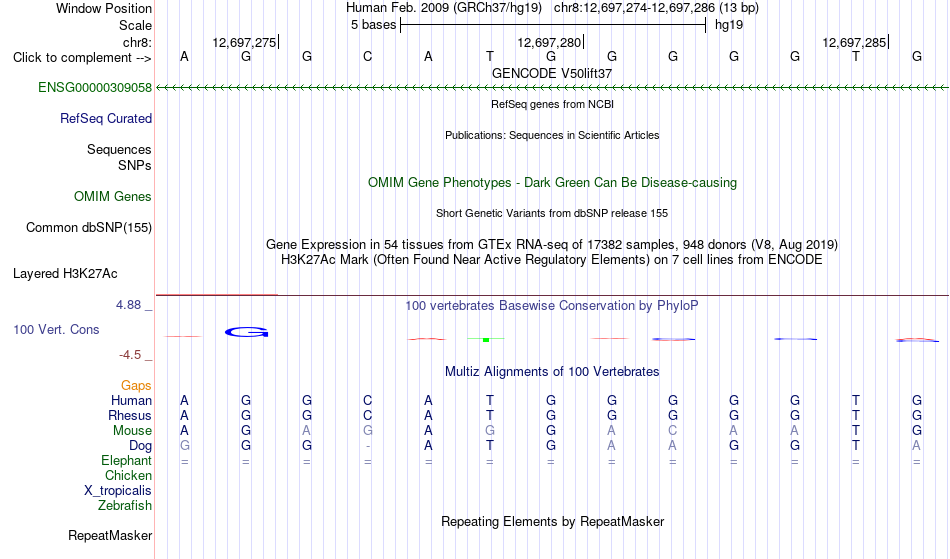
Task: Click '100 vertebrates Basewise Conservation by PhyloP' title
Action: pos(552,305)
